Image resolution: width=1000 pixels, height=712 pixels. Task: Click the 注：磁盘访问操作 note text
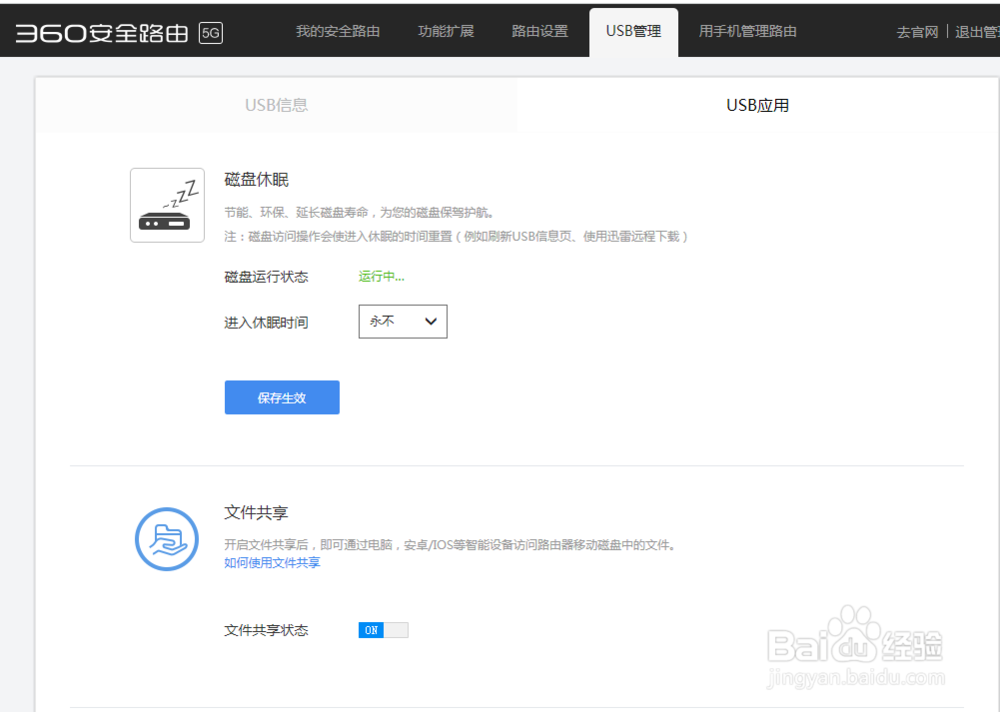coord(457,237)
